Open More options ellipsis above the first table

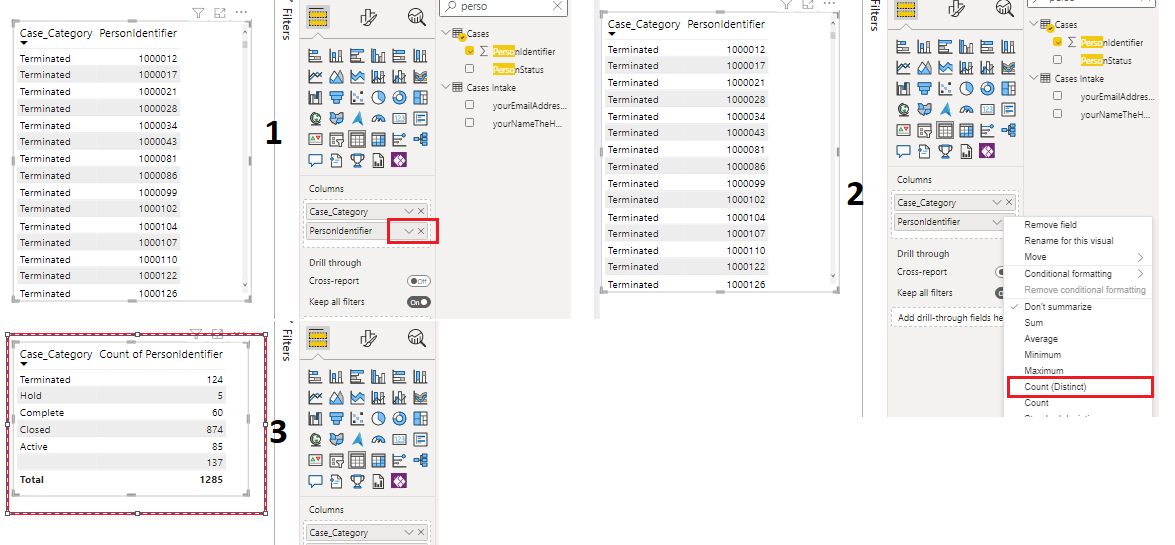[x=241, y=13]
